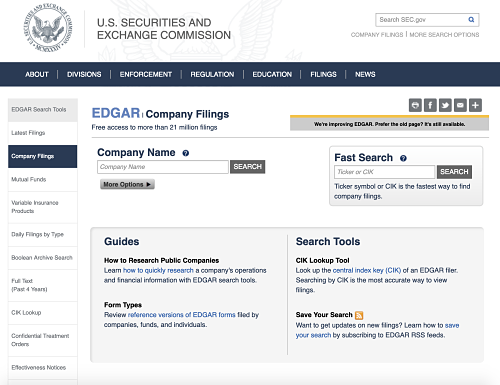Open the ABOUT menu
Viewport: 500px width, 385px height.
tap(37, 74)
